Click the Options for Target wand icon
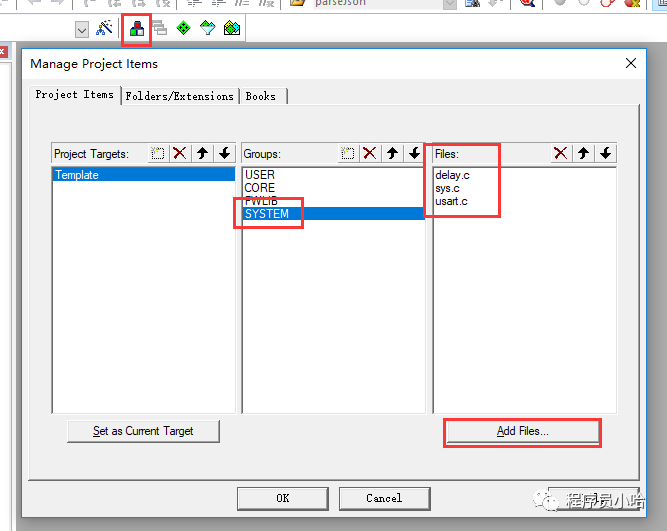 tap(104, 29)
